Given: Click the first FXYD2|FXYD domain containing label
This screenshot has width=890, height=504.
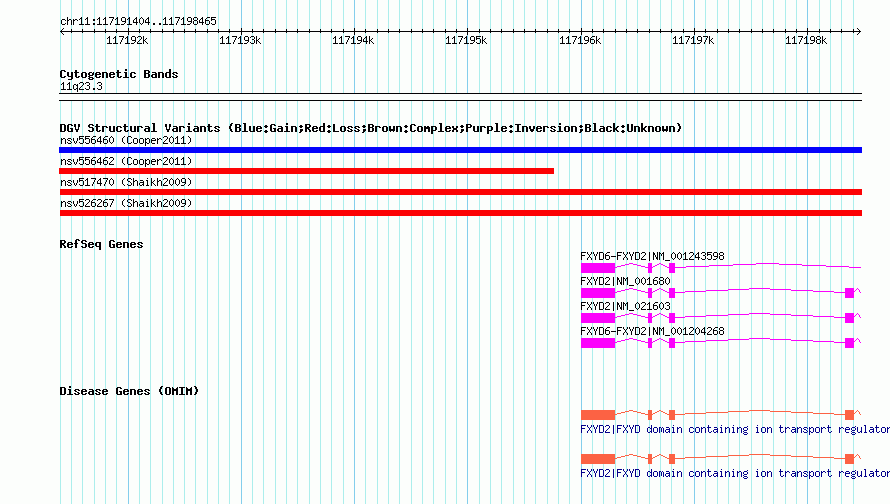Looking at the screenshot, I should click(x=735, y=429).
